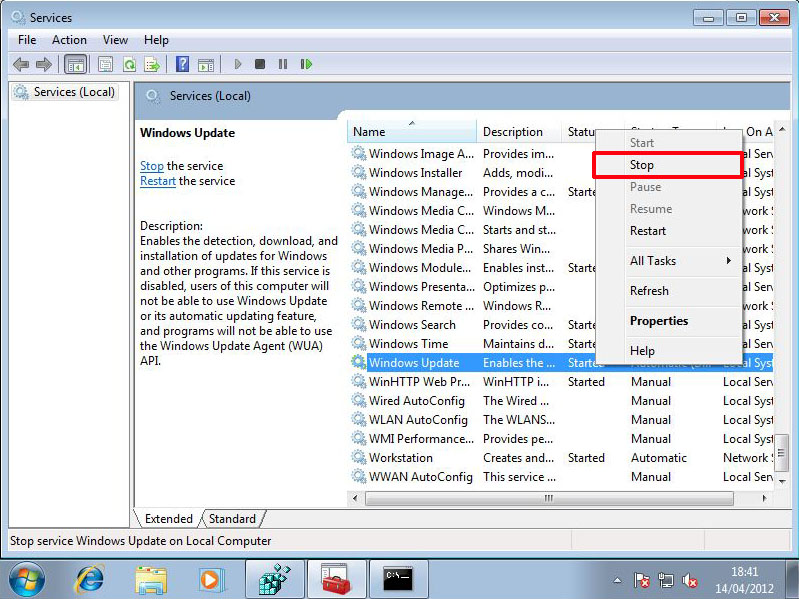Image resolution: width=799 pixels, height=599 pixels.
Task: Open Windows Start menu orb
Action: pyautogui.click(x=26, y=580)
